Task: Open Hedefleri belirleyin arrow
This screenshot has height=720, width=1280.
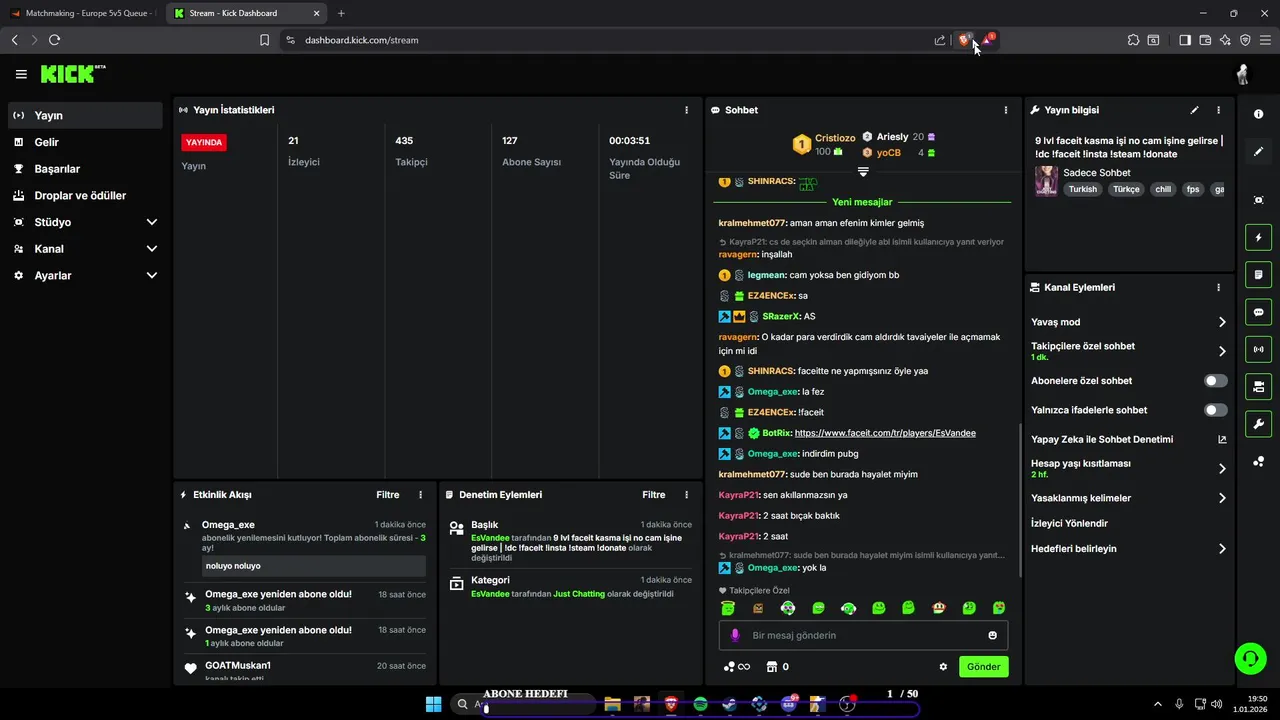Action: 1222,549
